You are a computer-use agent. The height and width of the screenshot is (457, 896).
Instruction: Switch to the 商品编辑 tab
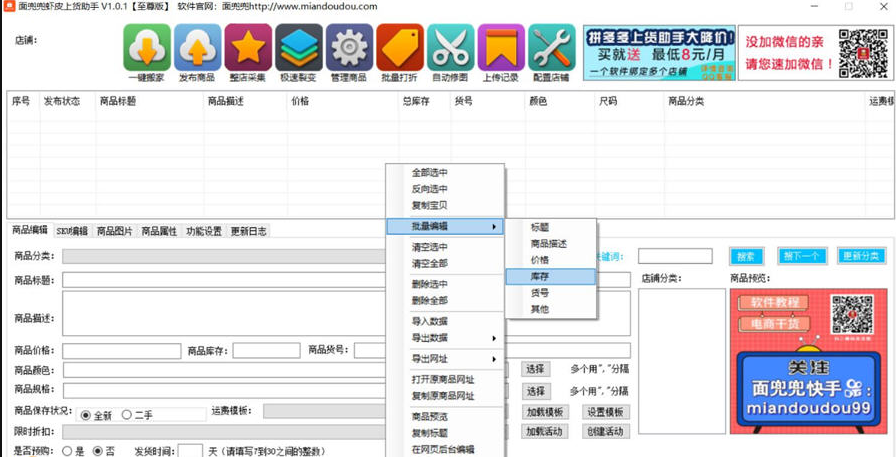point(31,230)
